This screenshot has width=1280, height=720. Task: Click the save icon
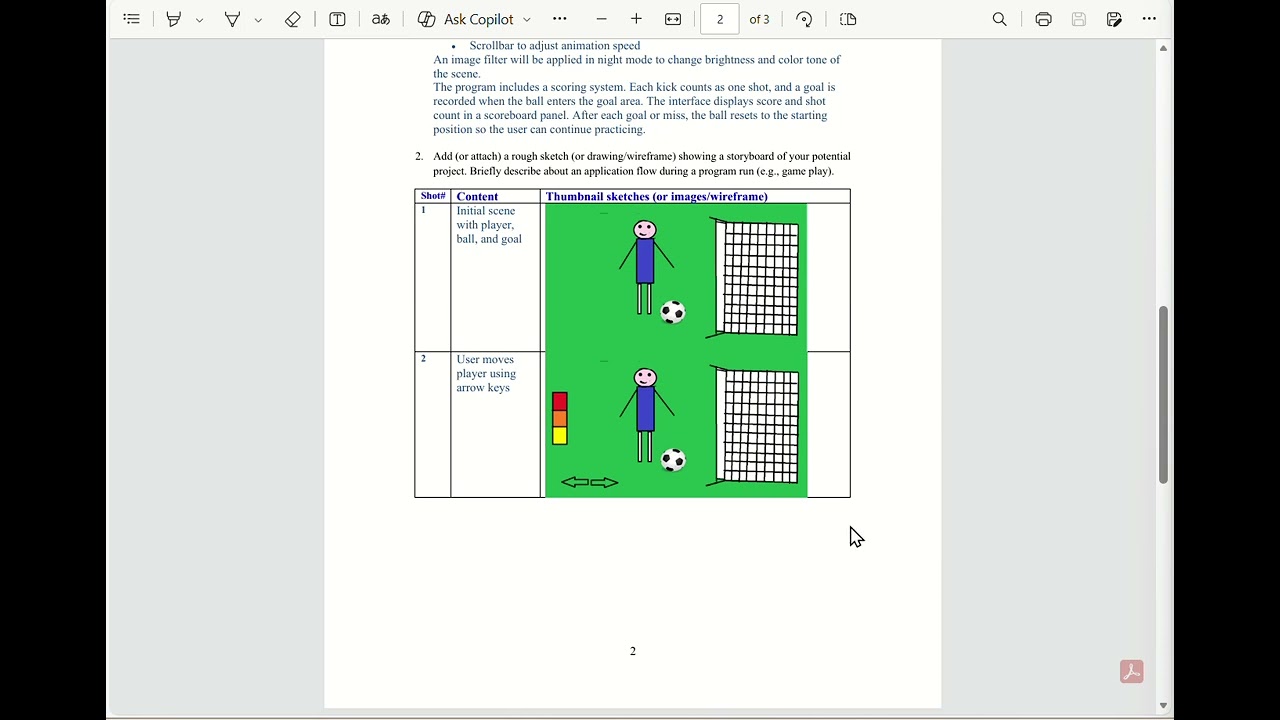(1079, 19)
